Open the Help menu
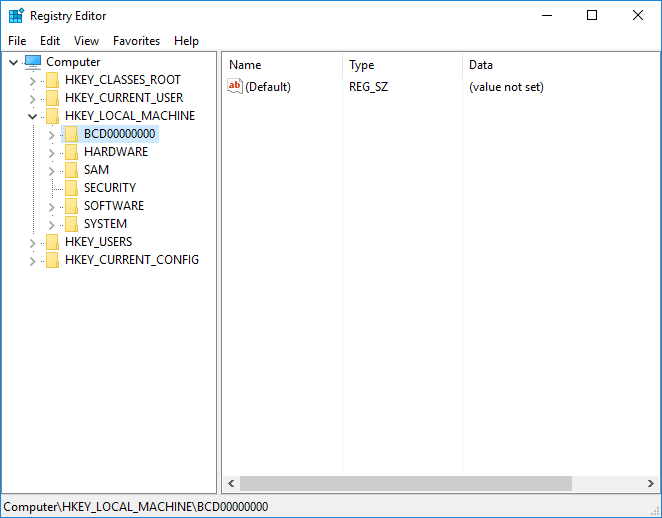 tap(186, 41)
